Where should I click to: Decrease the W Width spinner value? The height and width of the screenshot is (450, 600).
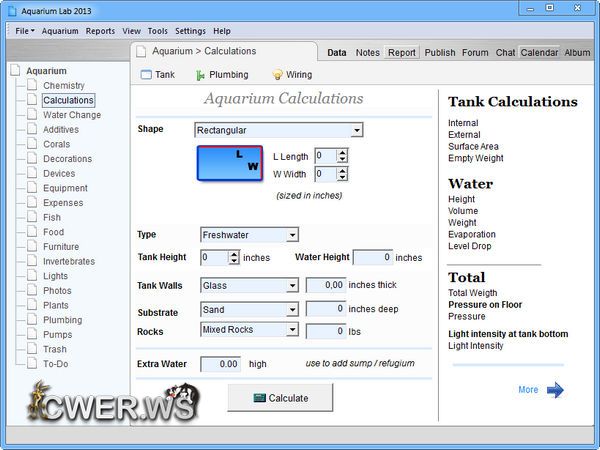coord(342,178)
